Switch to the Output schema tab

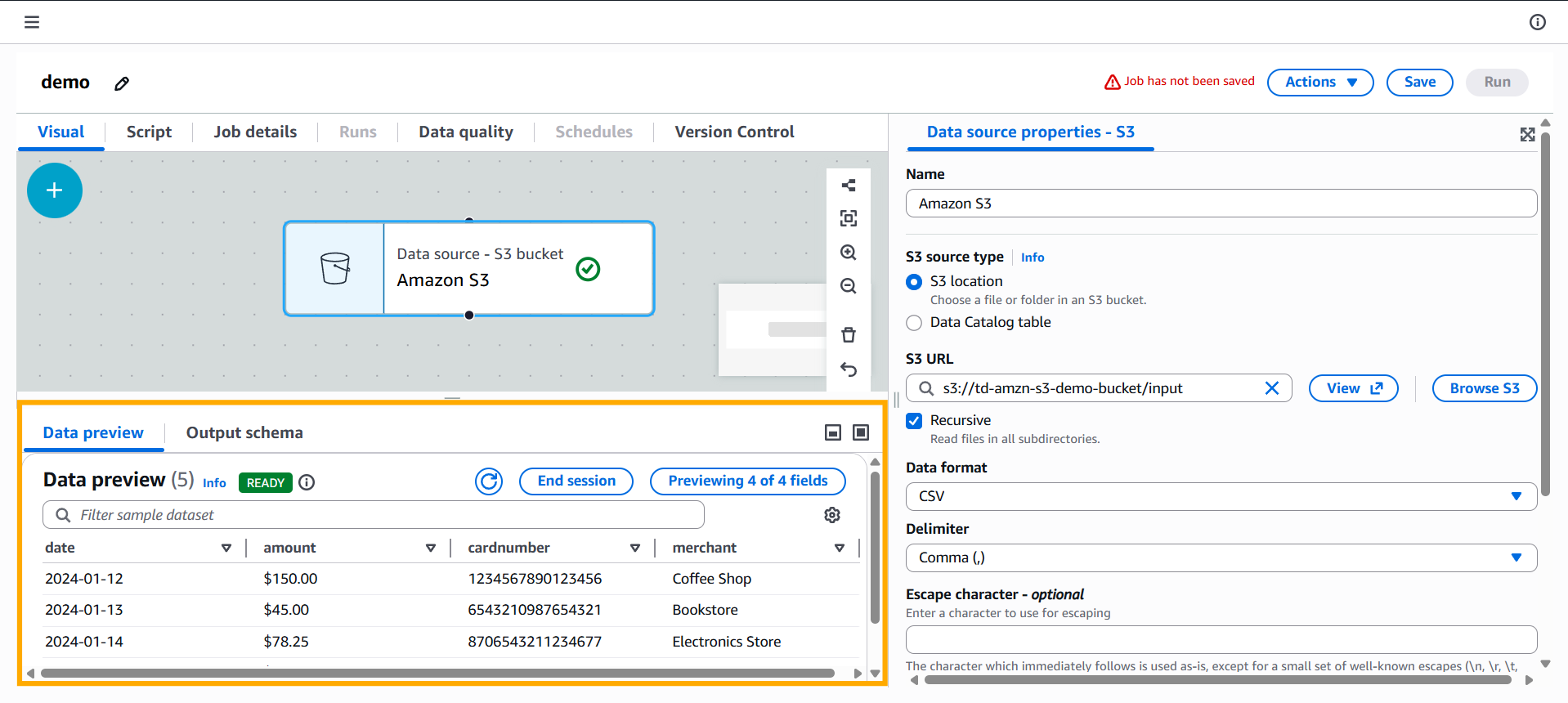(244, 432)
